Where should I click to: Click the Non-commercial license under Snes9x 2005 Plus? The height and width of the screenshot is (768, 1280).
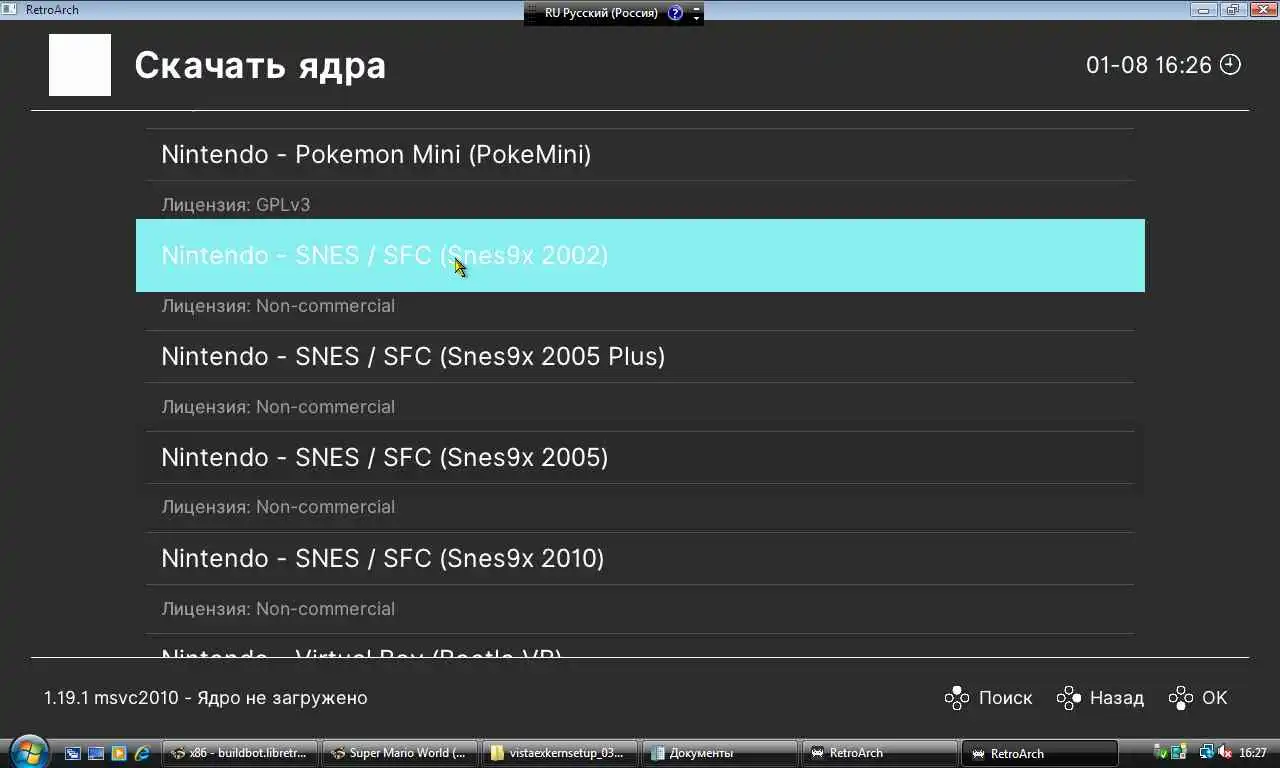(278, 407)
